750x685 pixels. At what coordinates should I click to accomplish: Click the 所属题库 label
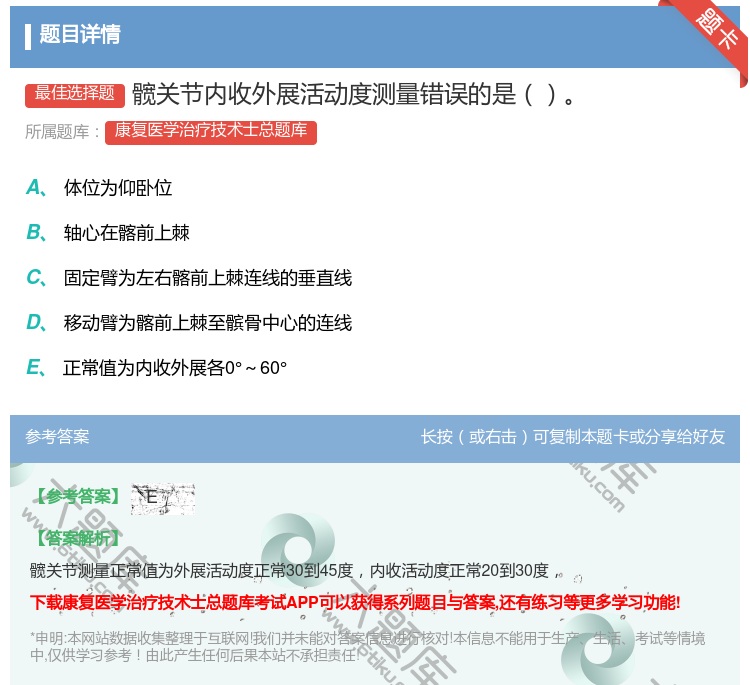tap(62, 132)
